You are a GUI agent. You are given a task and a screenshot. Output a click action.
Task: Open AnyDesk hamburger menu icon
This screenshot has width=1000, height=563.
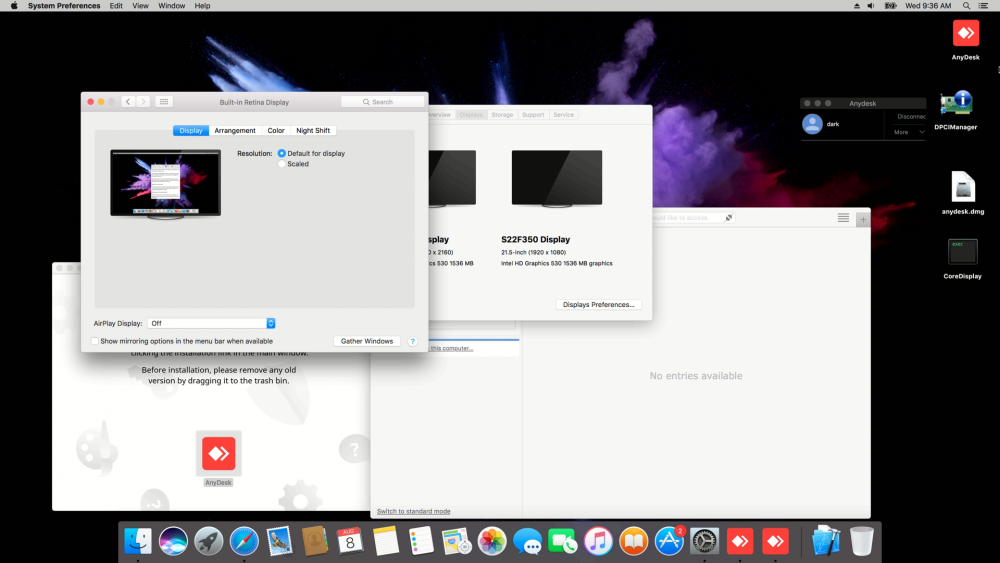click(x=843, y=218)
